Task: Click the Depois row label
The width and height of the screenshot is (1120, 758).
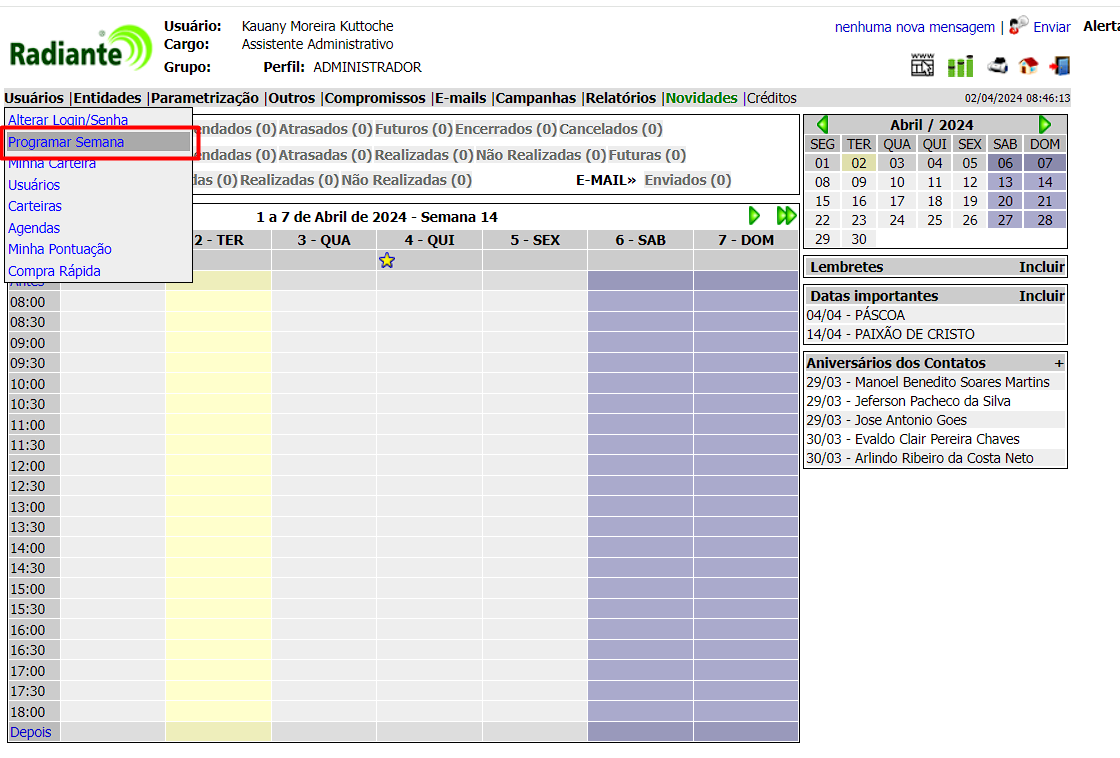Action: (31, 732)
